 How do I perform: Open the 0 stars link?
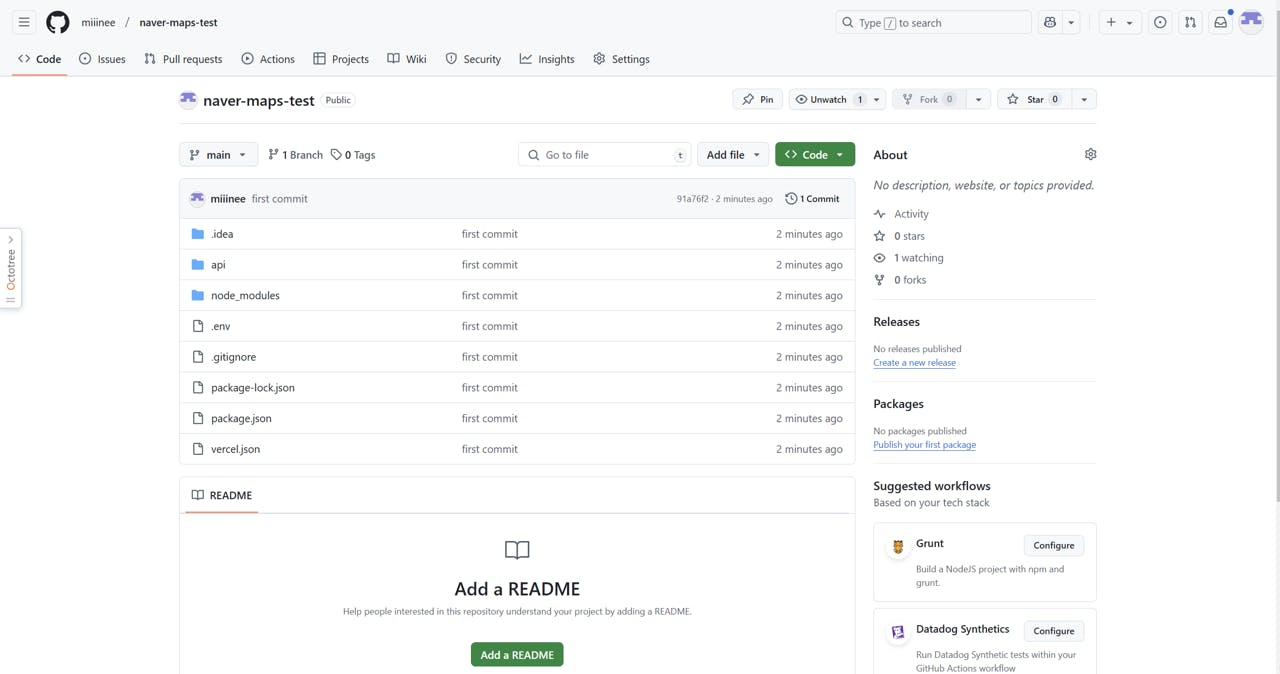tap(899, 236)
